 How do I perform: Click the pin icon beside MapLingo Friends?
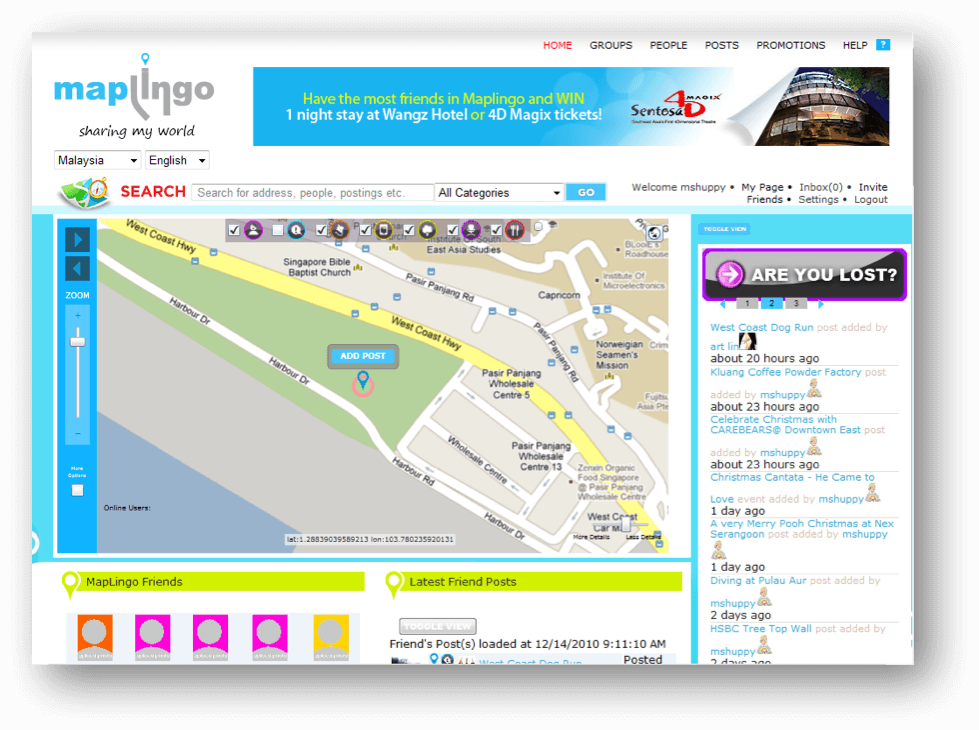(70, 584)
